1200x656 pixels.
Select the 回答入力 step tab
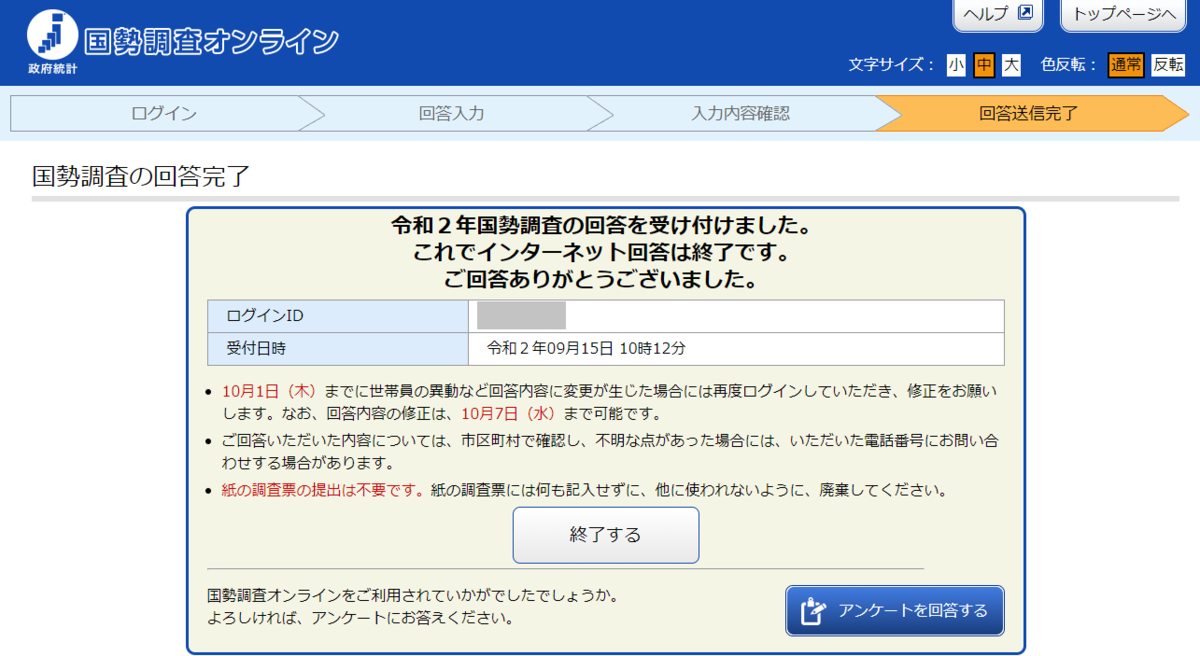tap(451, 113)
